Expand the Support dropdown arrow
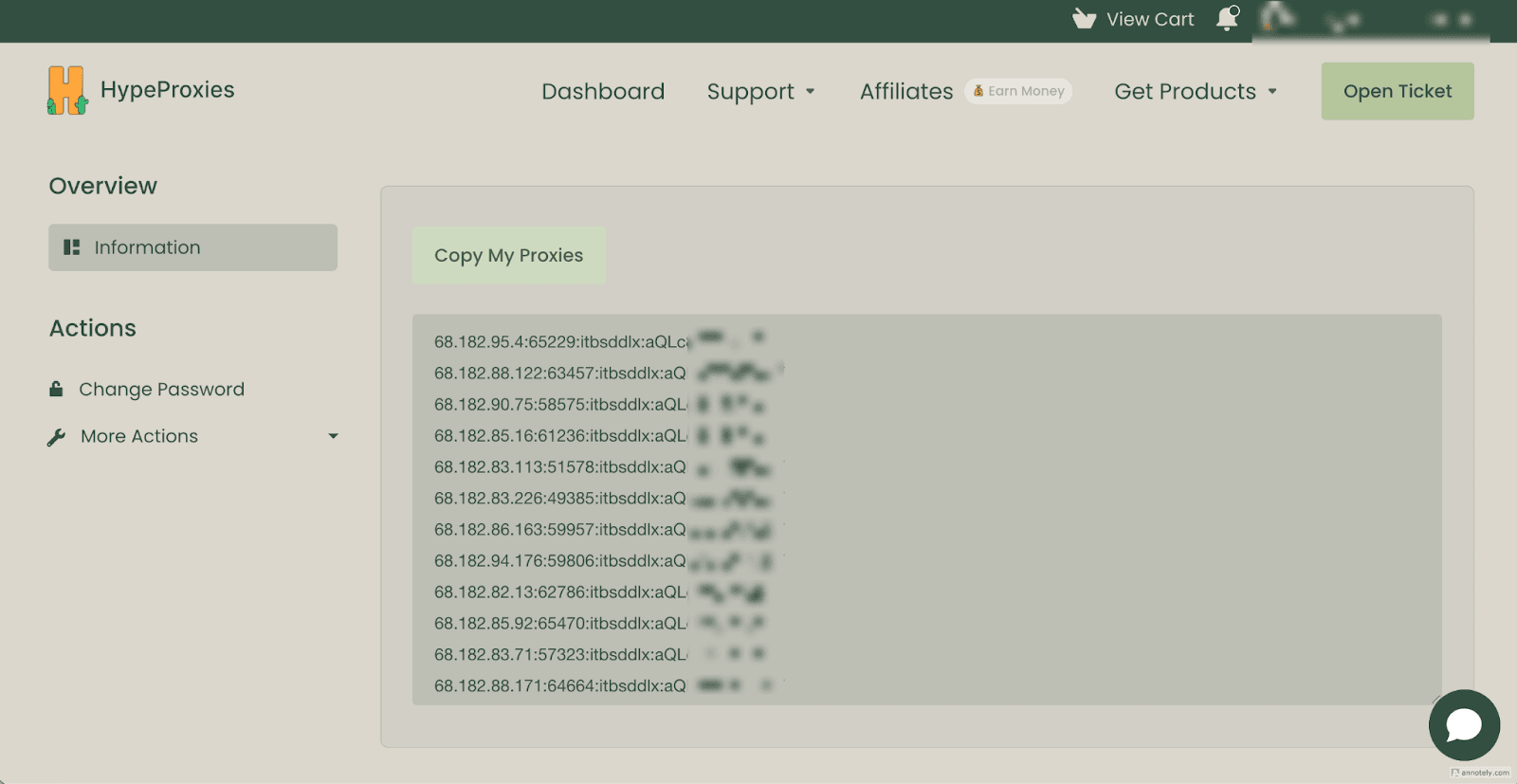The image size is (1517, 784). coord(810,92)
